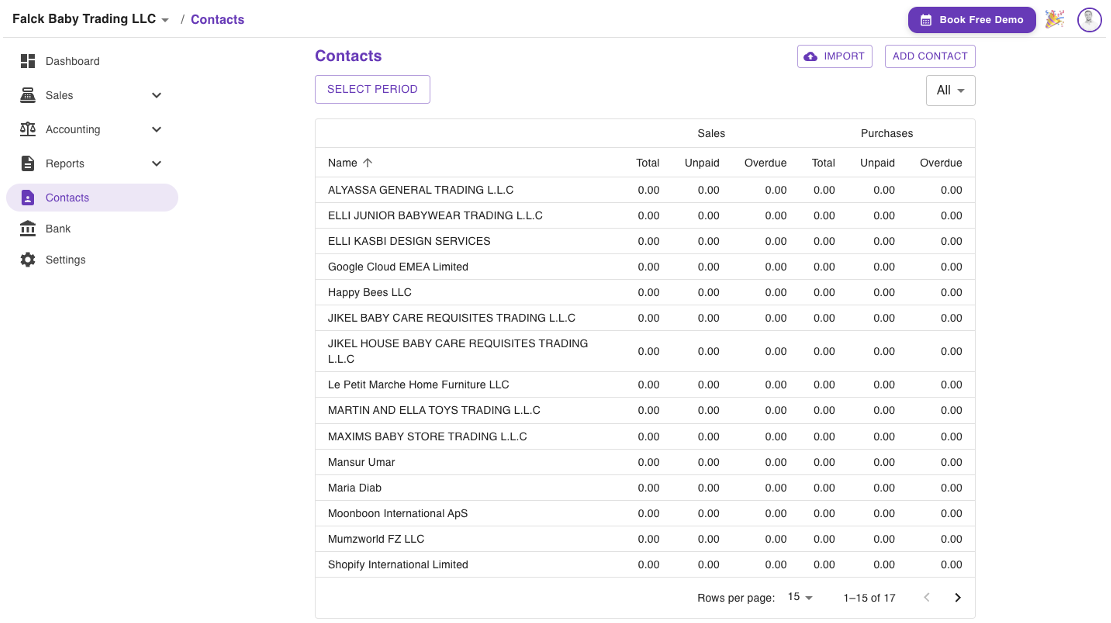1111x623 pixels.
Task: Open the Falck Baby Trading LLC company switcher
Action: coord(90,19)
